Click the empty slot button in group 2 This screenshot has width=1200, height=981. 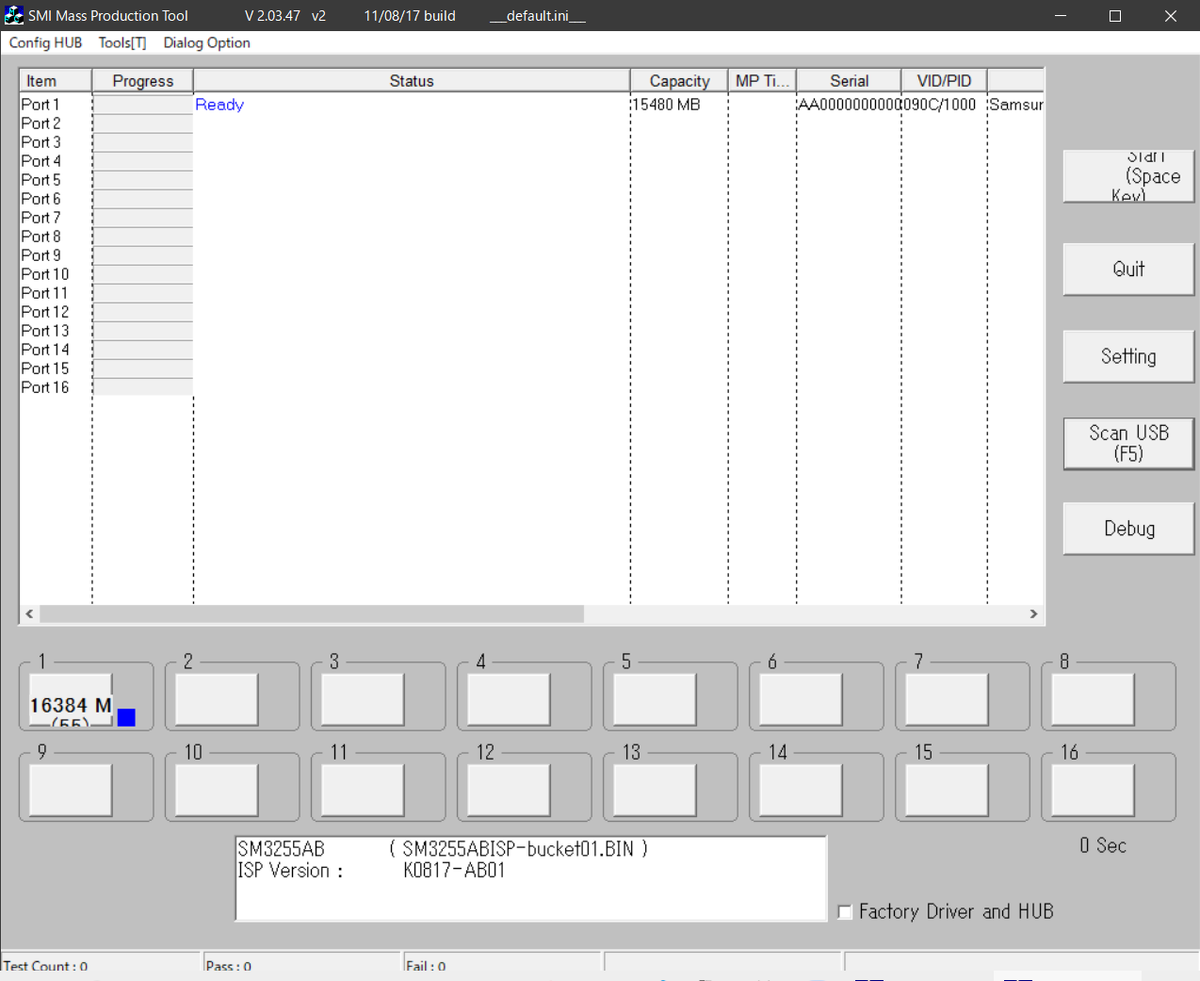point(216,699)
